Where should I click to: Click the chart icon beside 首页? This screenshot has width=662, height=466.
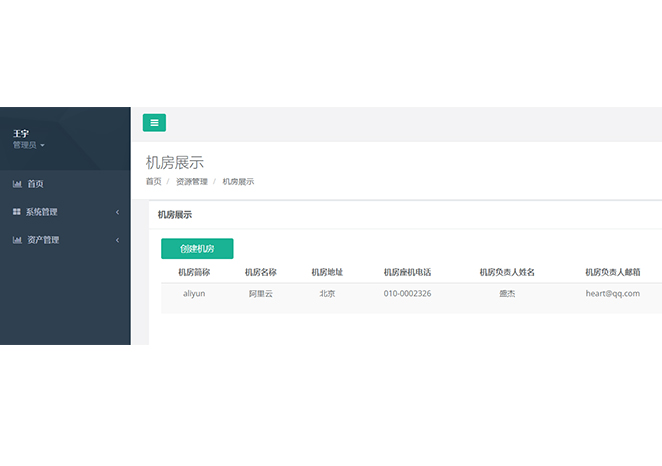coord(17,184)
